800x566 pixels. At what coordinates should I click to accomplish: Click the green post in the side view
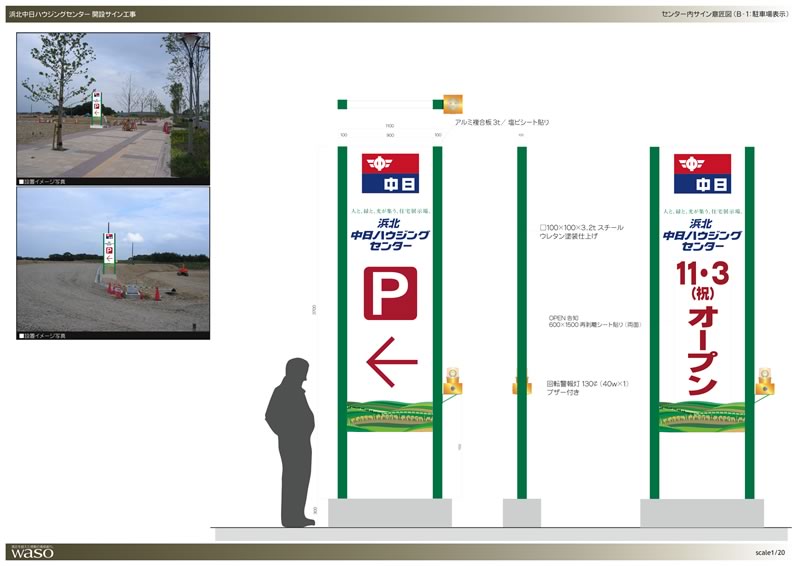[521, 323]
